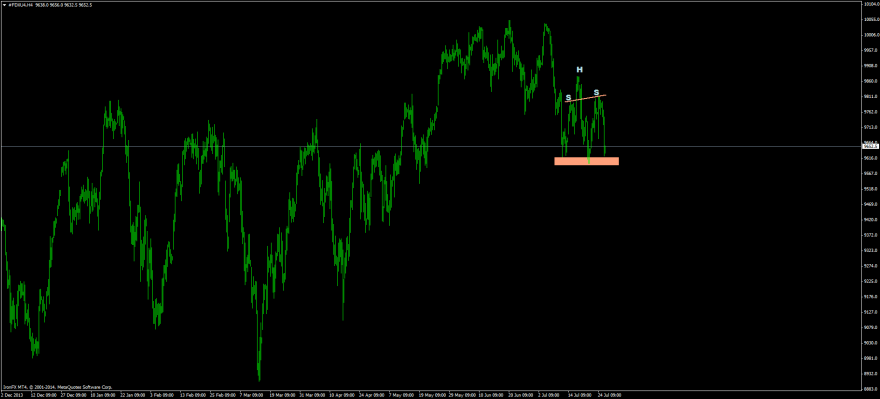880x399 pixels.
Task: Click the 9908.0 price scale label
Action: click(870, 65)
